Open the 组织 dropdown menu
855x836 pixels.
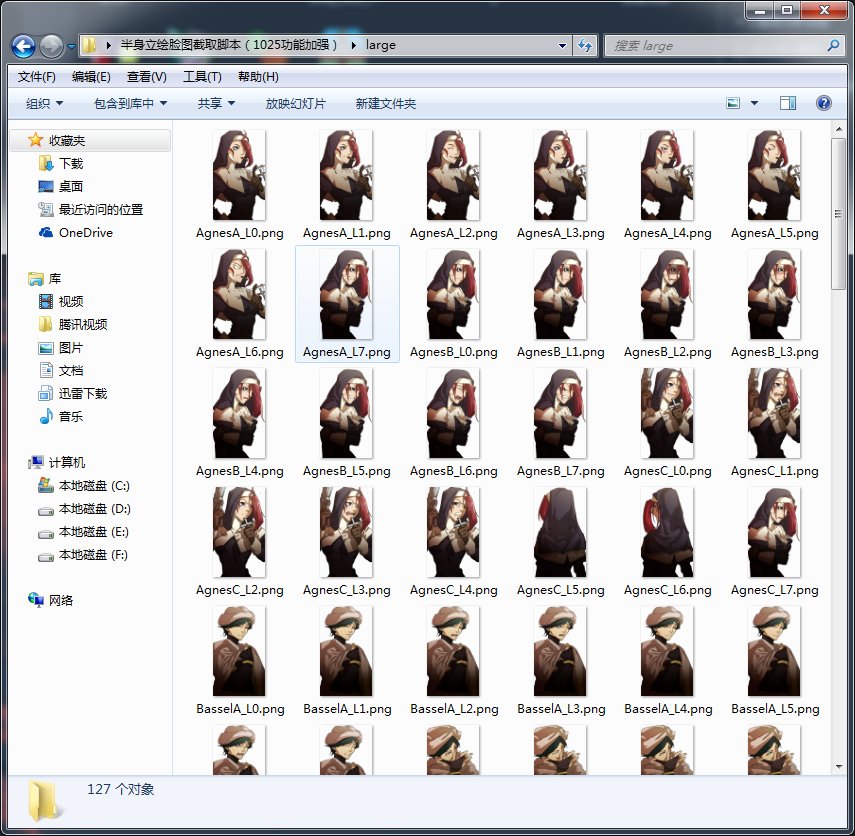(44, 104)
